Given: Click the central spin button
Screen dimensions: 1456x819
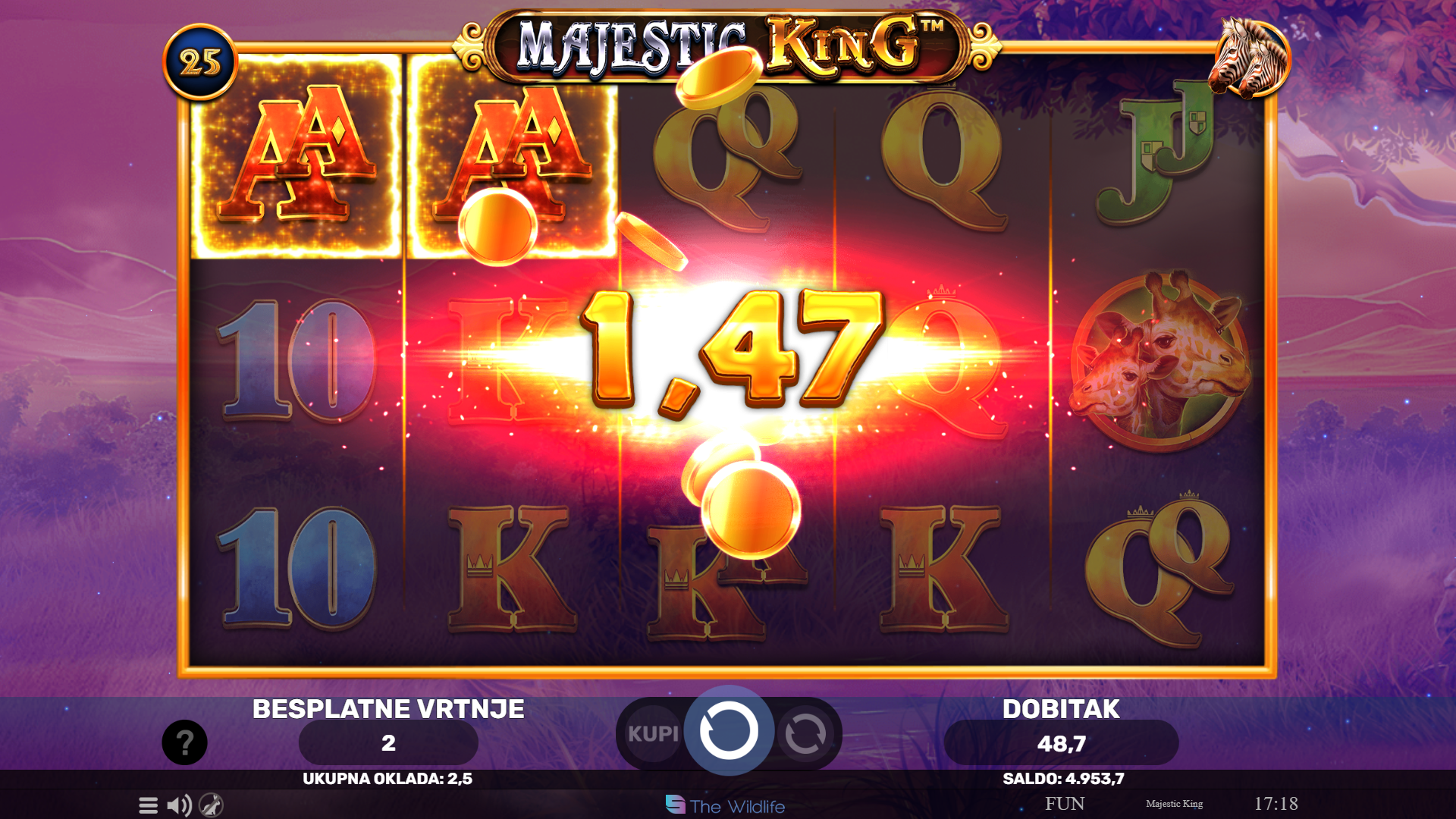Looking at the screenshot, I should click(729, 731).
